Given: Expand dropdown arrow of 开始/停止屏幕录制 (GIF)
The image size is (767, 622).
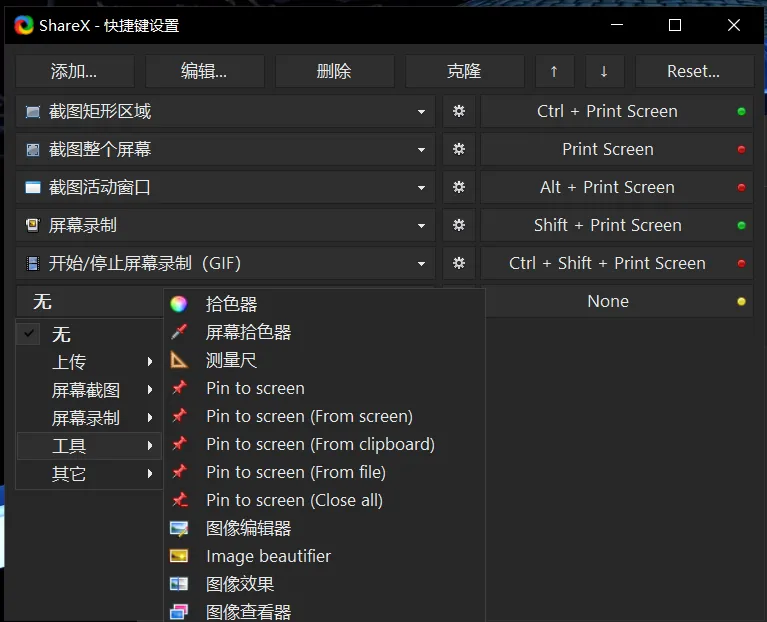Looking at the screenshot, I should (x=421, y=264).
